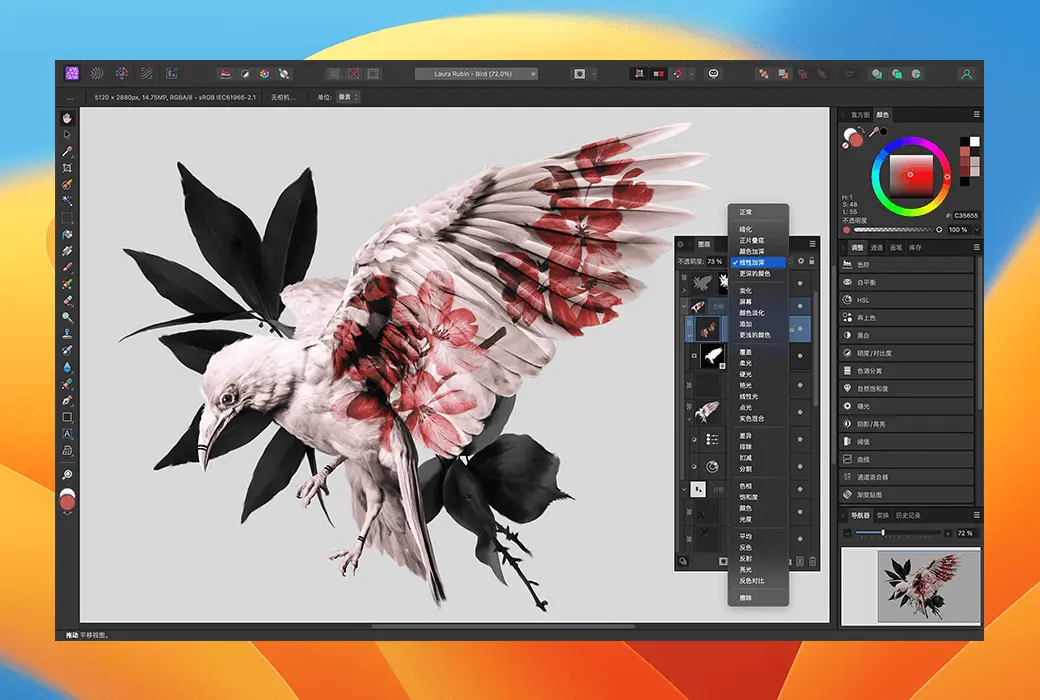Viewport: 1040px width, 700px height.
Task: Open the layer gear settings icon
Action: pos(801,261)
